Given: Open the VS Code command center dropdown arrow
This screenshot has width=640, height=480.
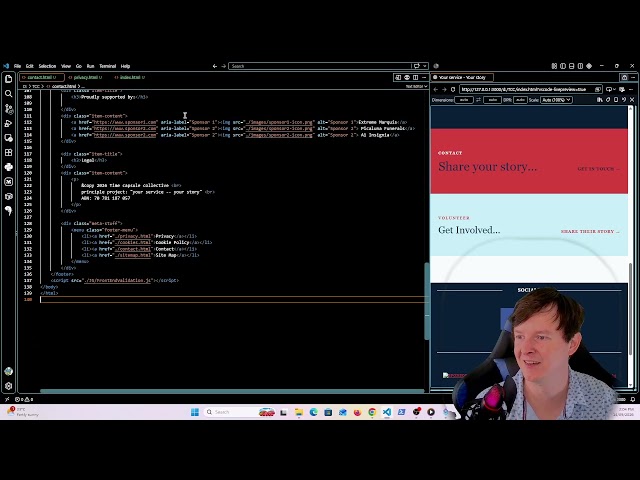Looking at the screenshot, I should click(425, 66).
